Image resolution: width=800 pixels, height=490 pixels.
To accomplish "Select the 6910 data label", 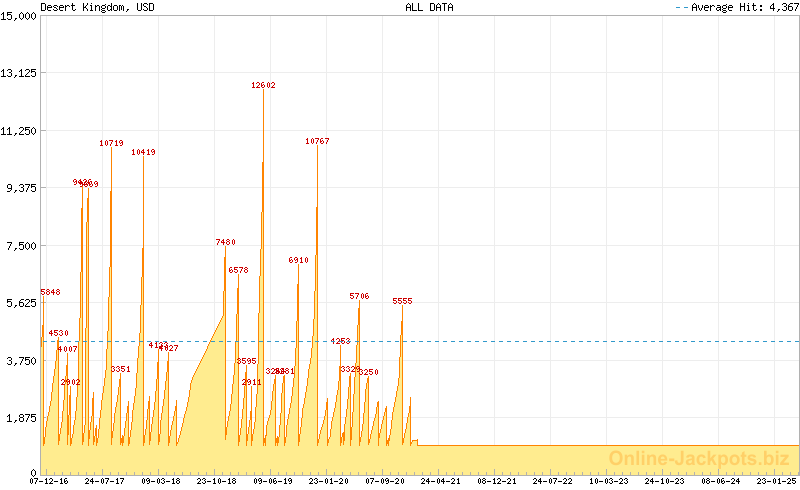I will tap(298, 260).
